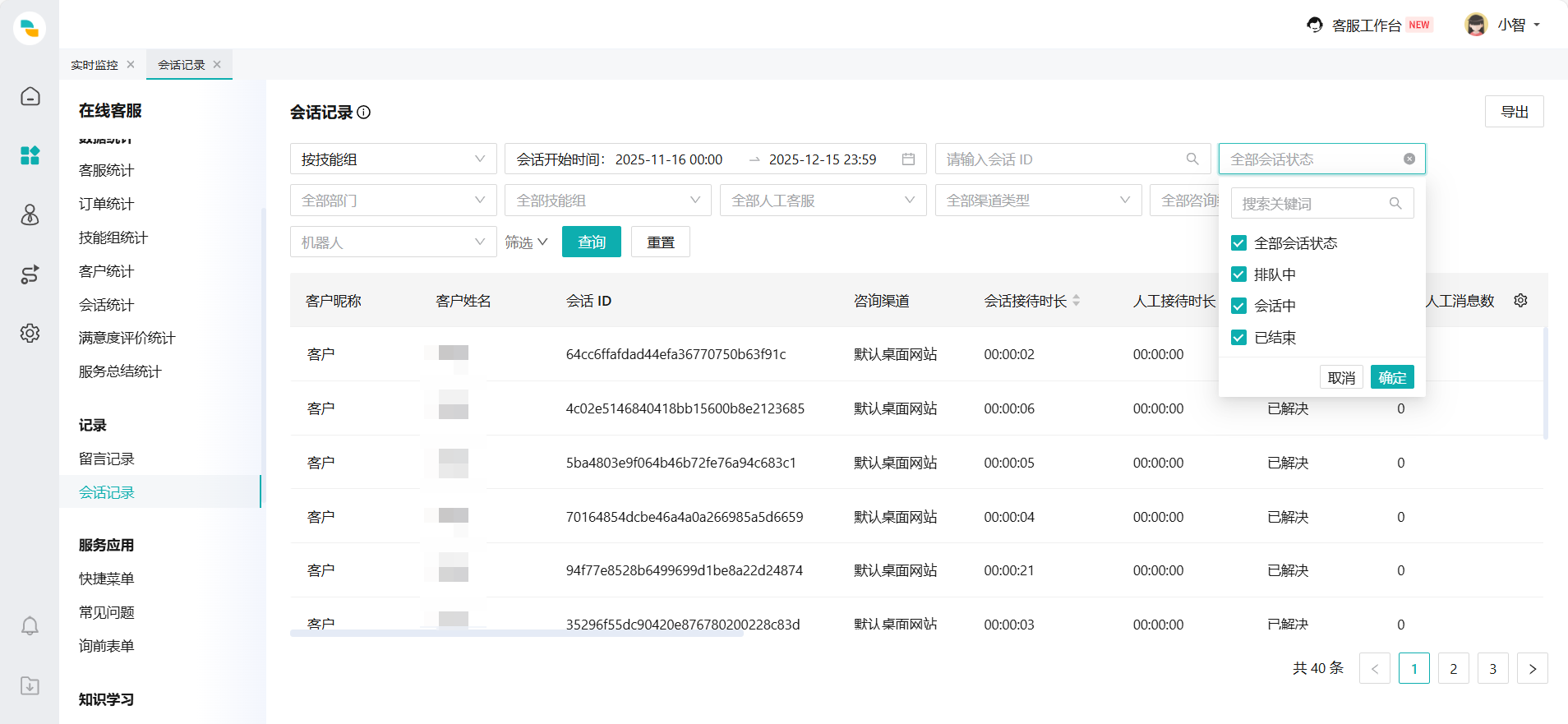
Task: Expand the 筛选 filter options
Action: click(x=526, y=242)
